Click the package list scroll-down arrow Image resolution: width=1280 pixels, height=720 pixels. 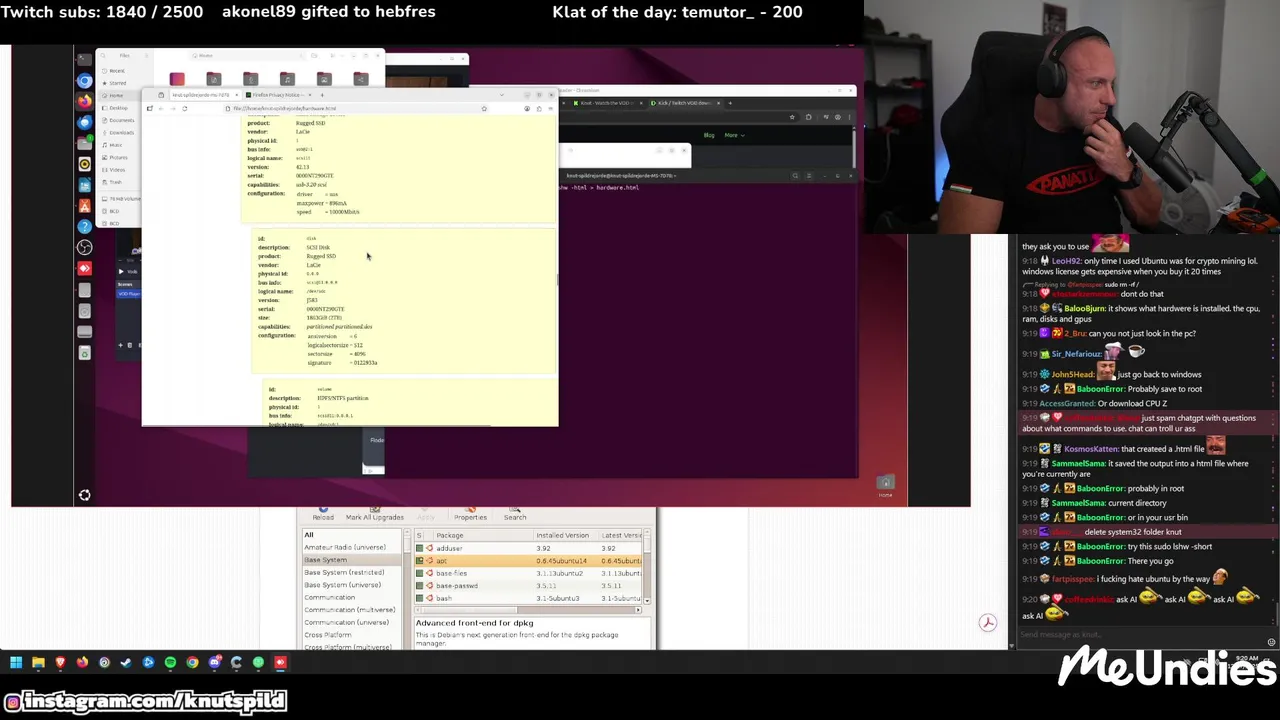coord(647,601)
